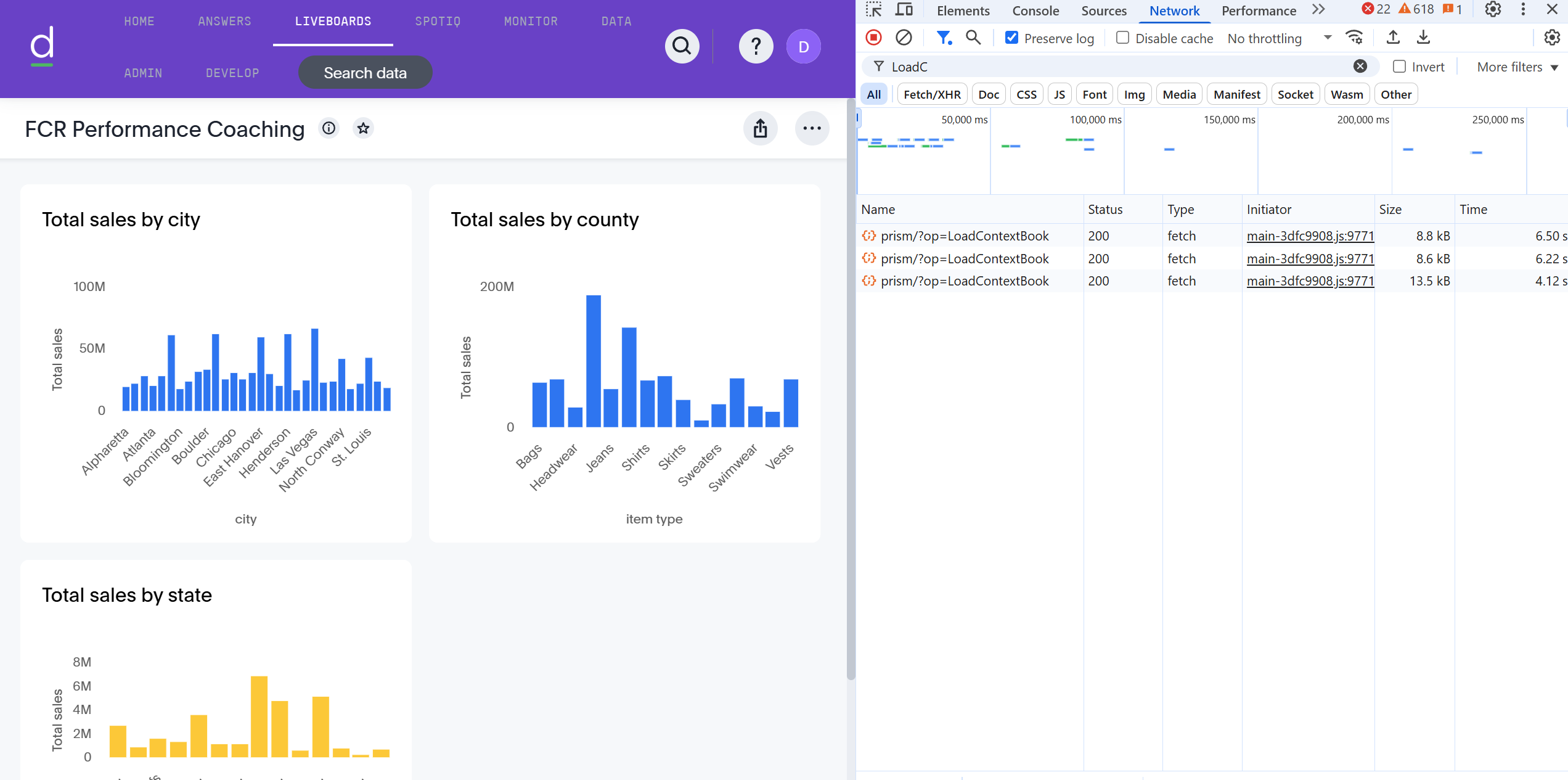Open the DATA nav item
This screenshot has height=780, width=1568.
(616, 21)
